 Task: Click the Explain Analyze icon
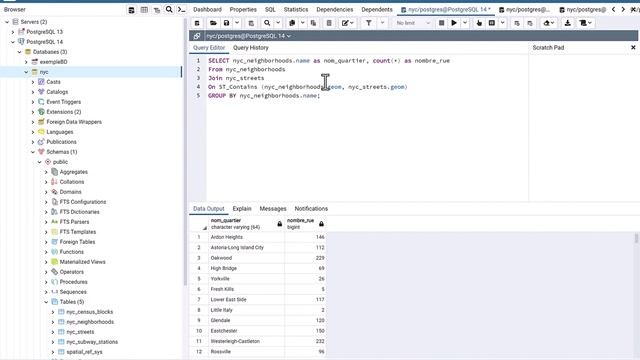pos(492,23)
